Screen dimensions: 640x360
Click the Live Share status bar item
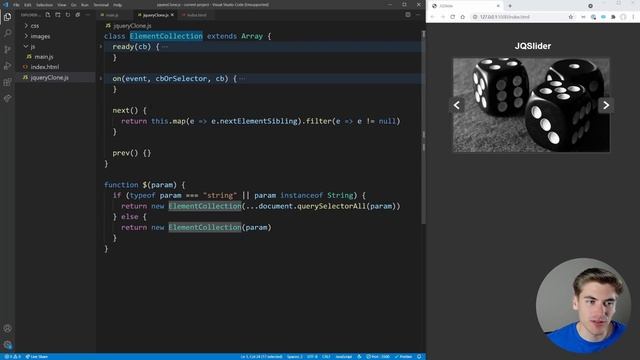tap(37, 357)
